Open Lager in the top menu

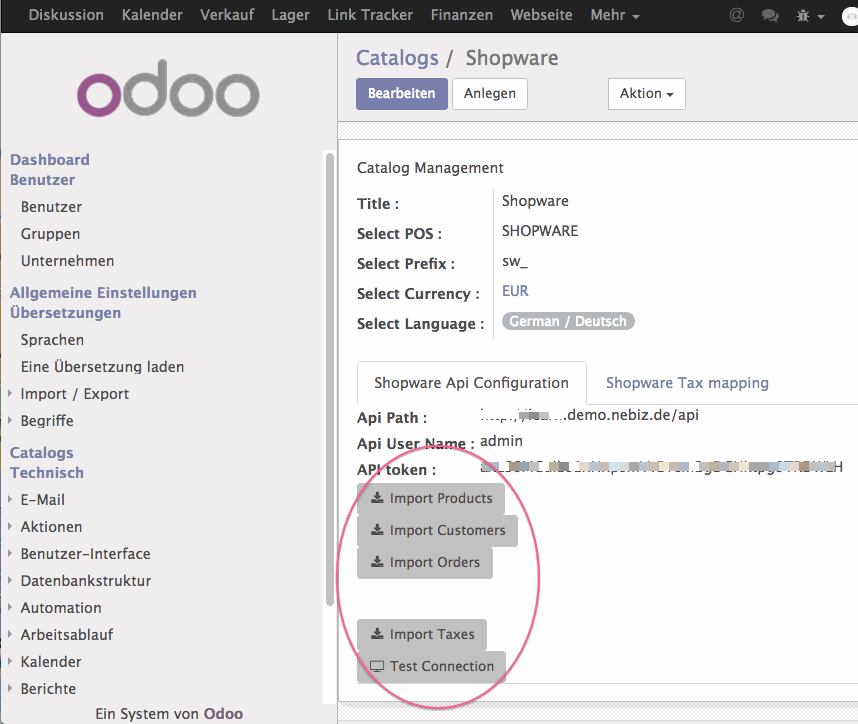(291, 15)
